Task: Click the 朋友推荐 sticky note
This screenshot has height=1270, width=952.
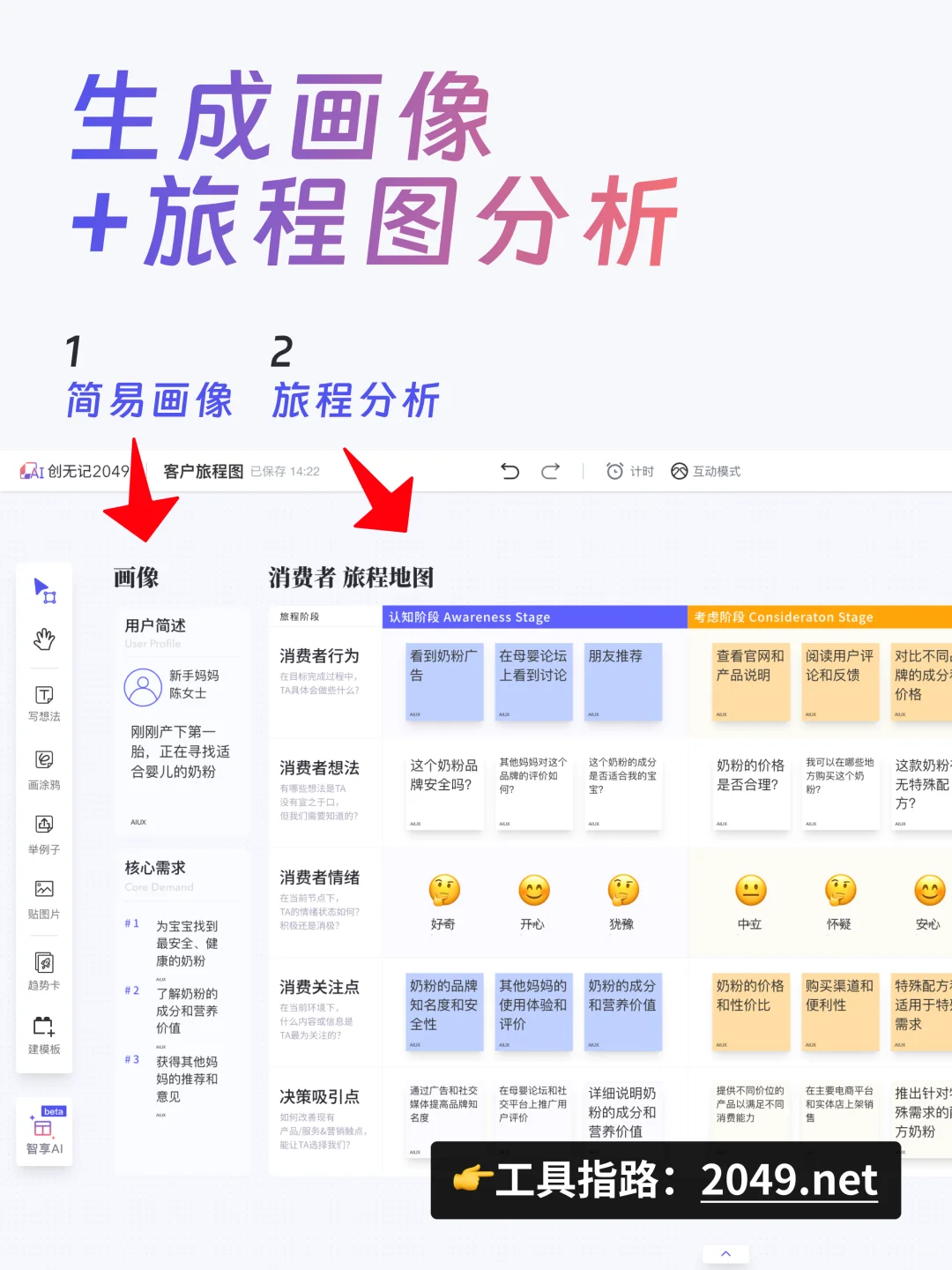Action: click(622, 682)
